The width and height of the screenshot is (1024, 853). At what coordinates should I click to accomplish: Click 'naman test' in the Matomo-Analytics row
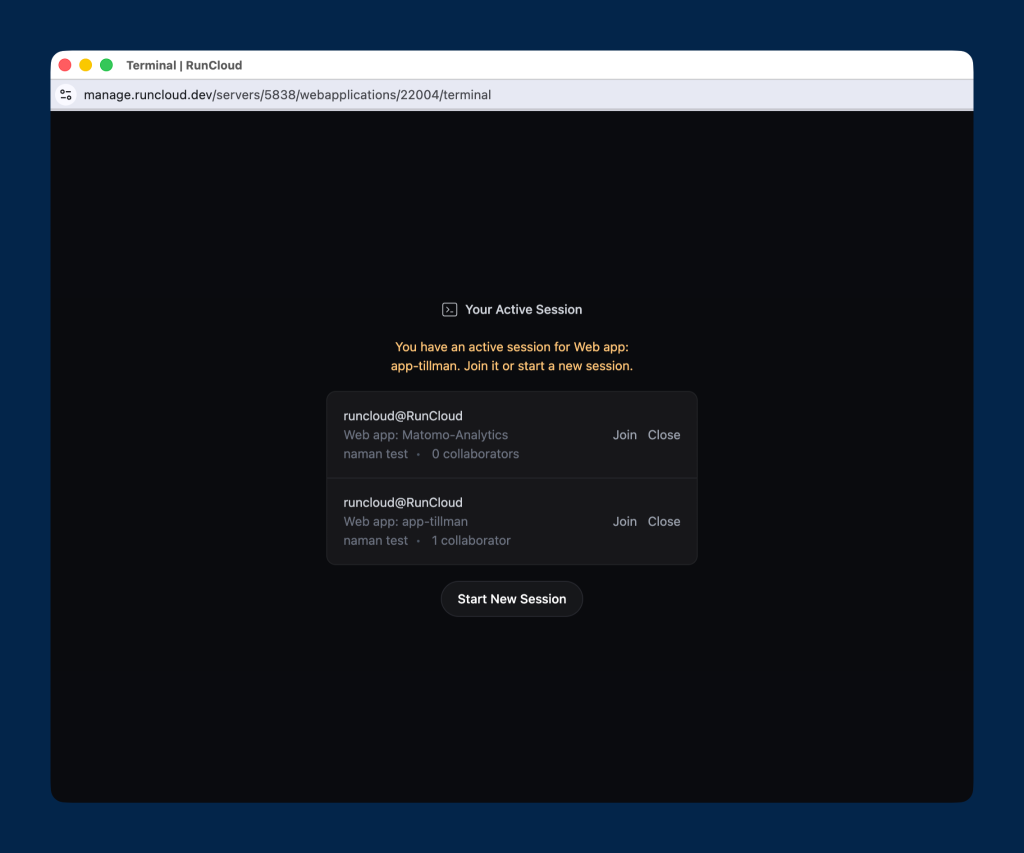tap(376, 454)
